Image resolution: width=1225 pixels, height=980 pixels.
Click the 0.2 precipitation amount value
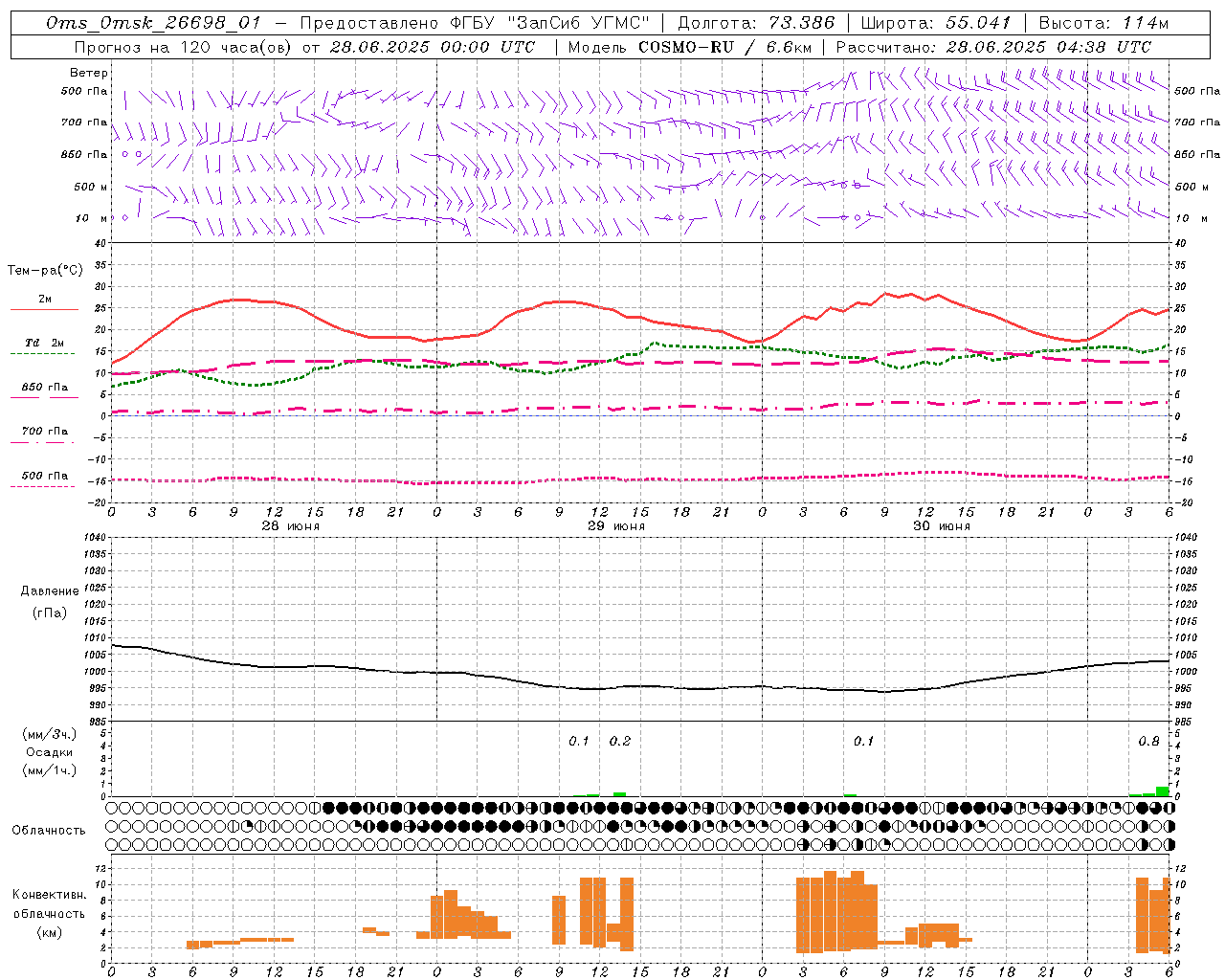(x=620, y=741)
